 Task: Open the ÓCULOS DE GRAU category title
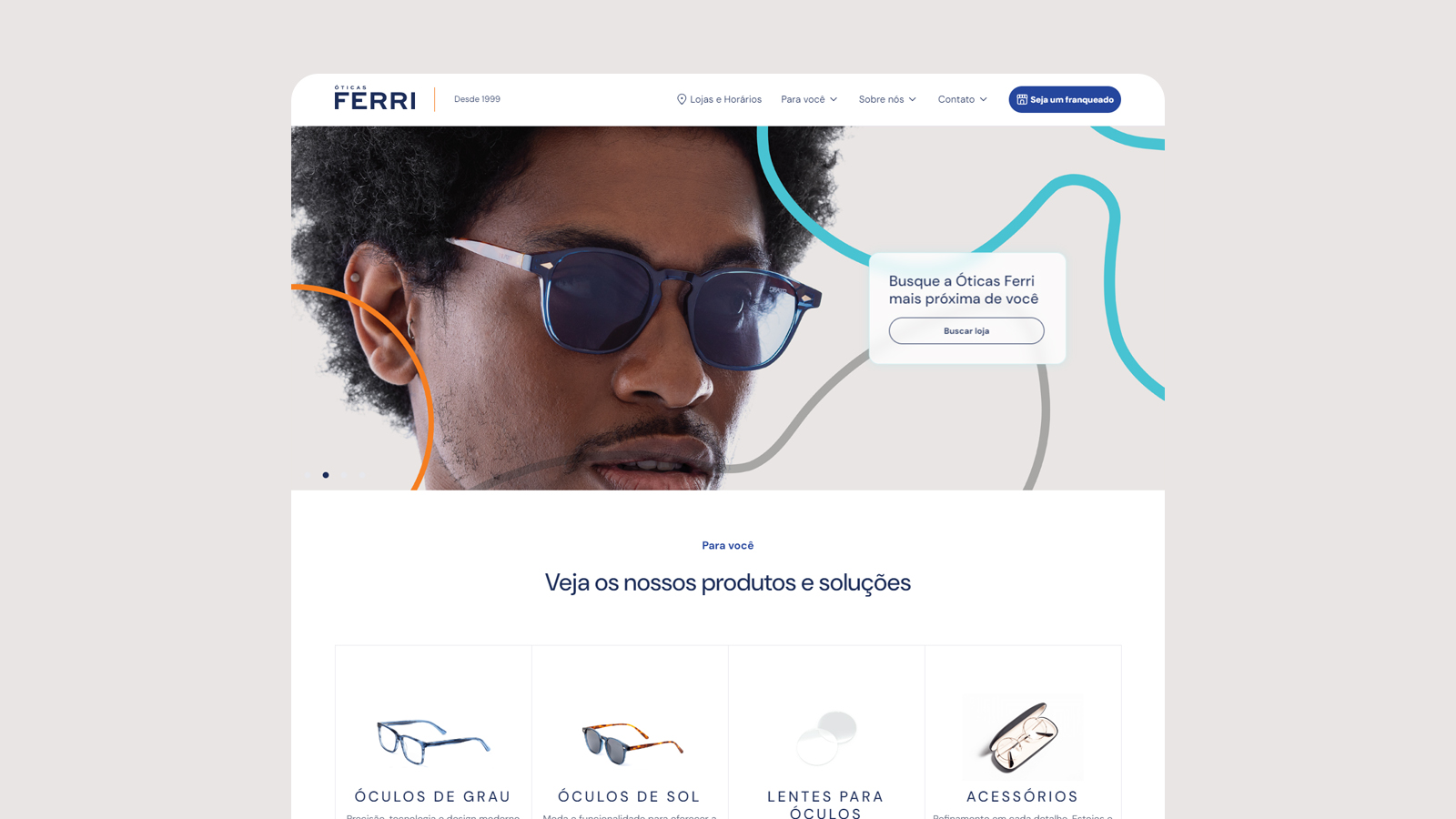(x=433, y=796)
